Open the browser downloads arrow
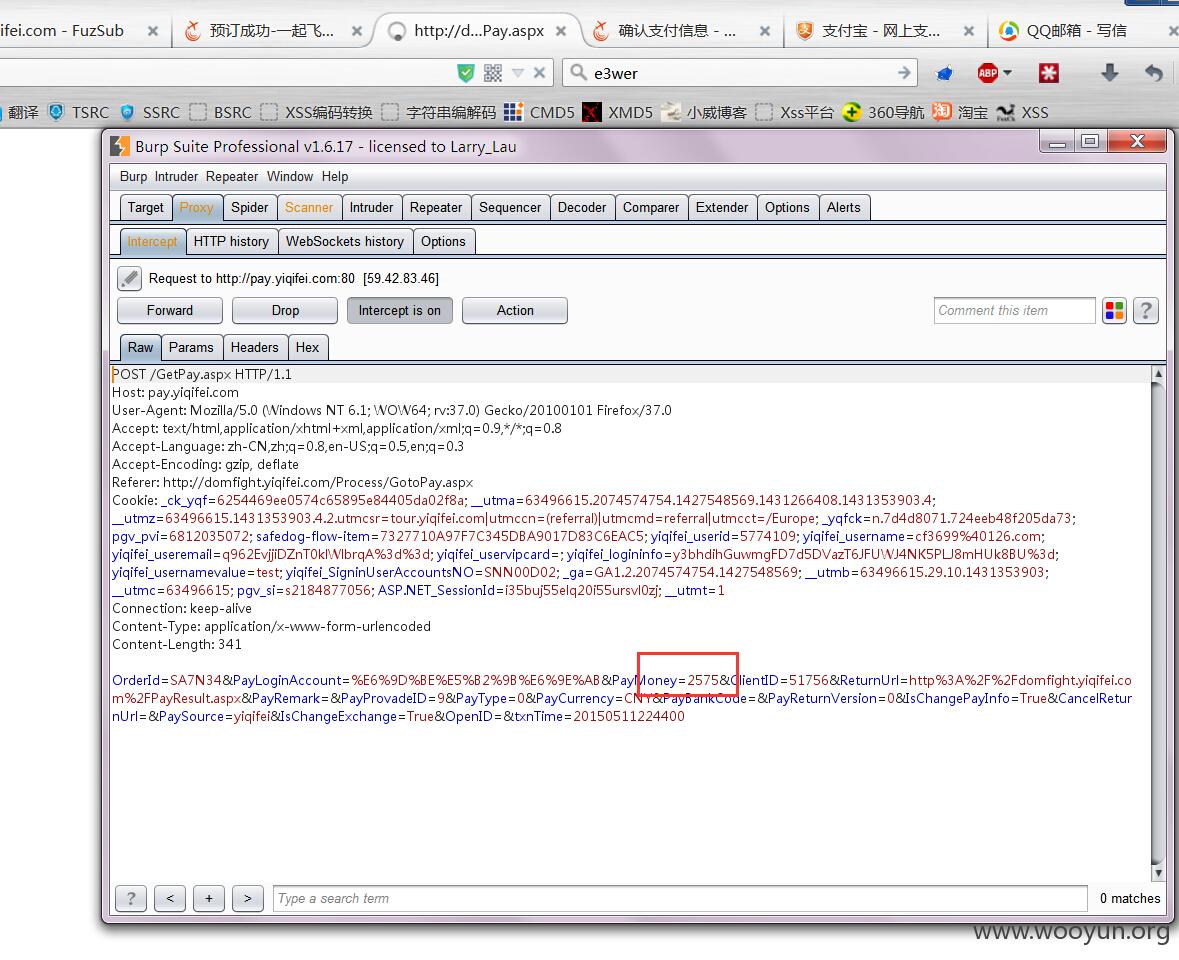Screen dimensions: 1179x960 pos(1109,72)
